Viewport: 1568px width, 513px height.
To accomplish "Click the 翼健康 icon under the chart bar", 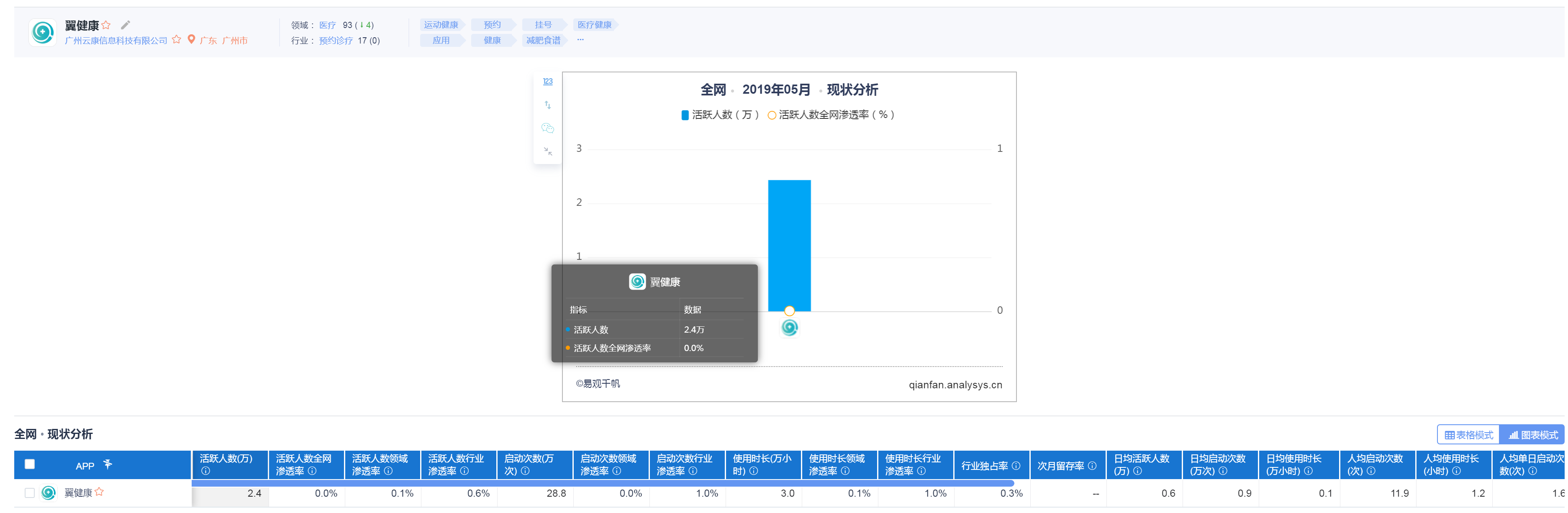I will click(x=790, y=328).
